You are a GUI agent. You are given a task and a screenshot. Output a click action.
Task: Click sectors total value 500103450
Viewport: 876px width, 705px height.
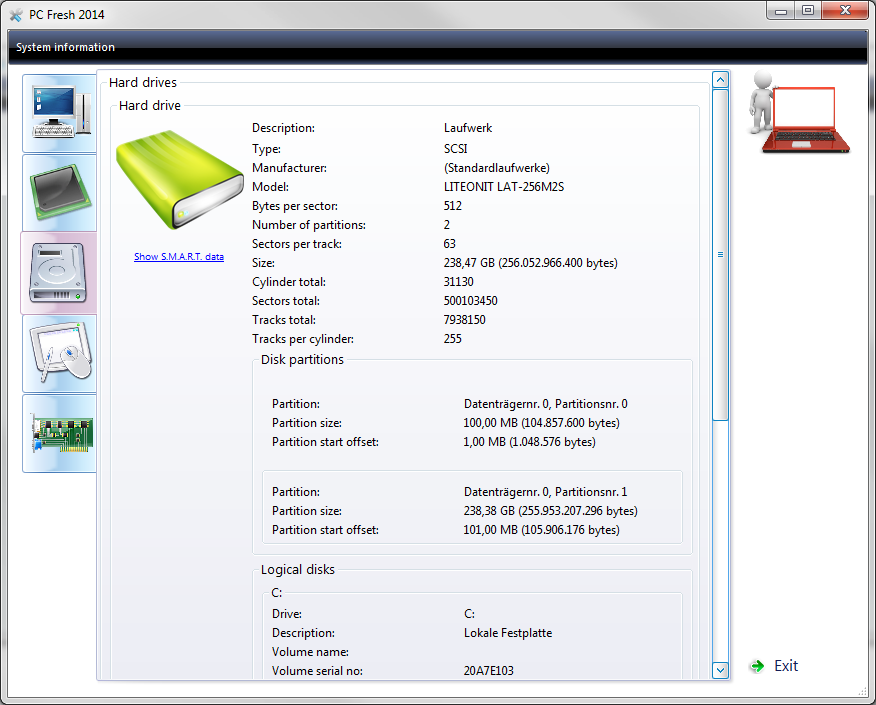coord(470,301)
